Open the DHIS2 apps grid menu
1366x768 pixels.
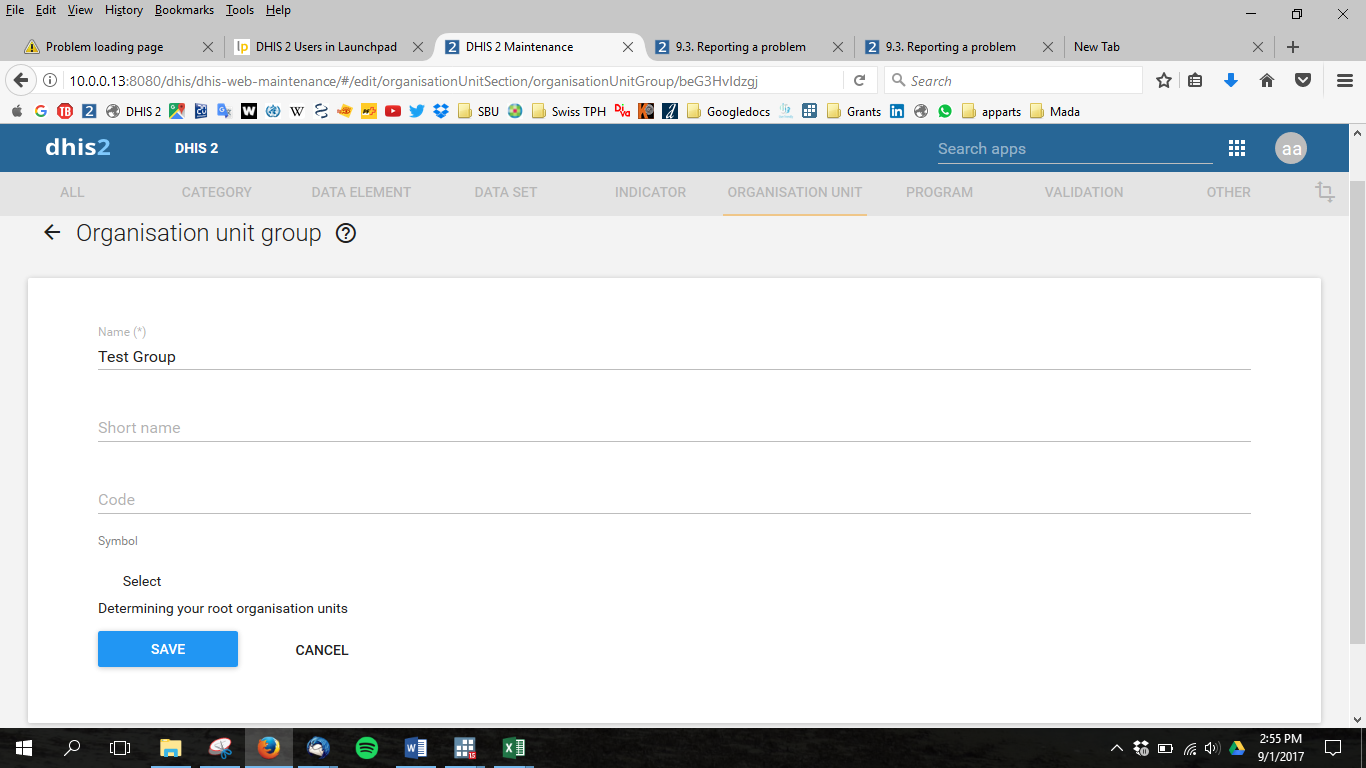point(1237,148)
